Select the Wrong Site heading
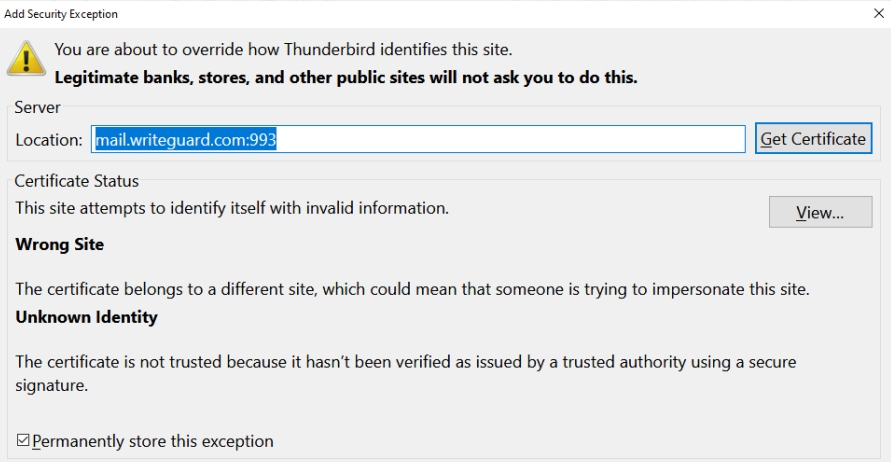Screen dimensions: 891x462 tap(60, 244)
